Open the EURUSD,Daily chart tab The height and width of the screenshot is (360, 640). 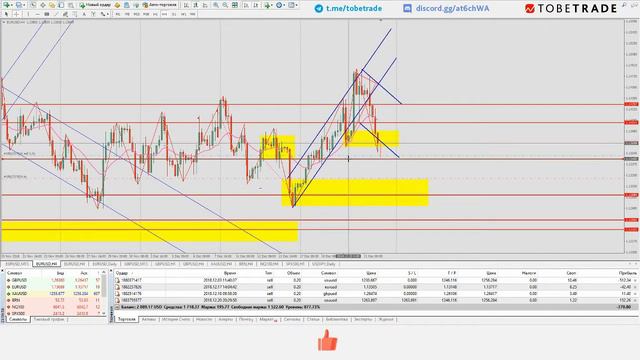(104, 264)
